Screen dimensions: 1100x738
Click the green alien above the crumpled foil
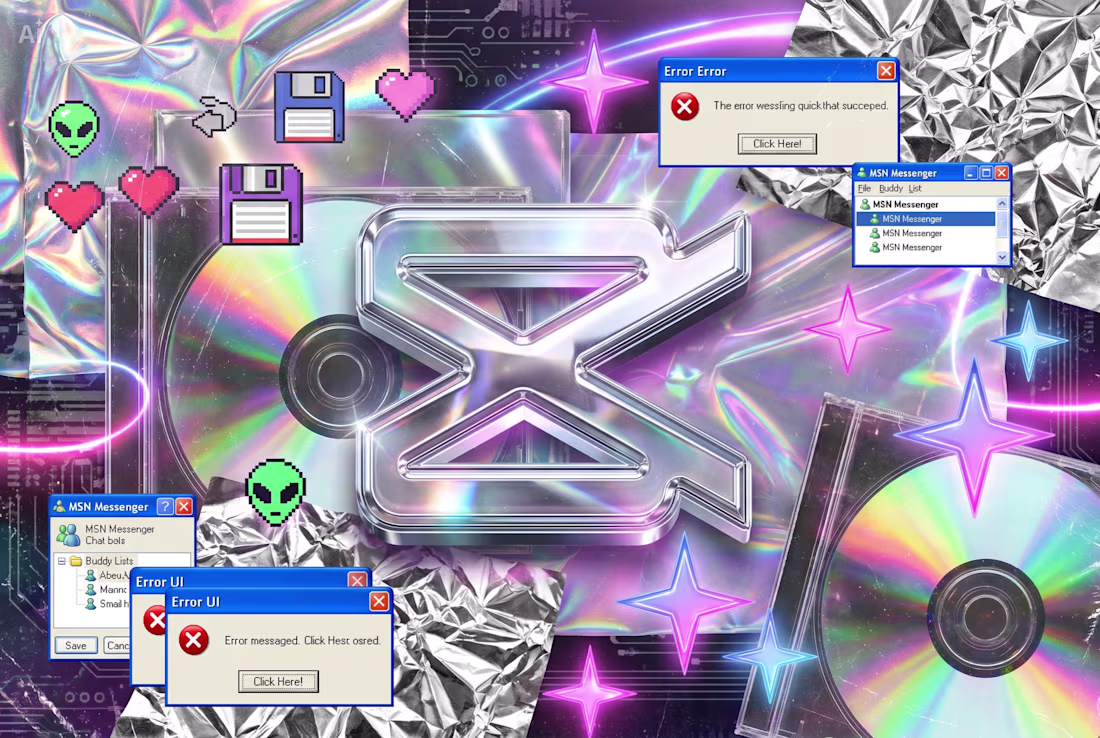click(x=276, y=491)
